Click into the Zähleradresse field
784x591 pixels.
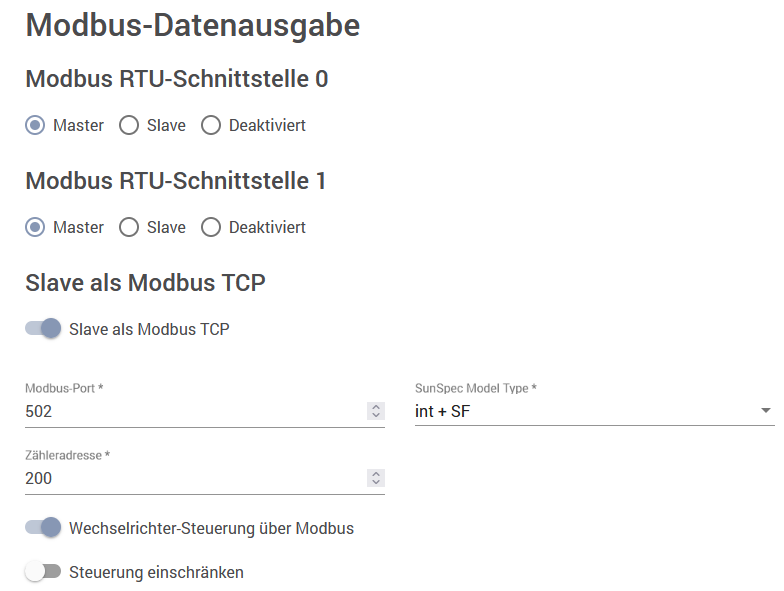click(195, 478)
